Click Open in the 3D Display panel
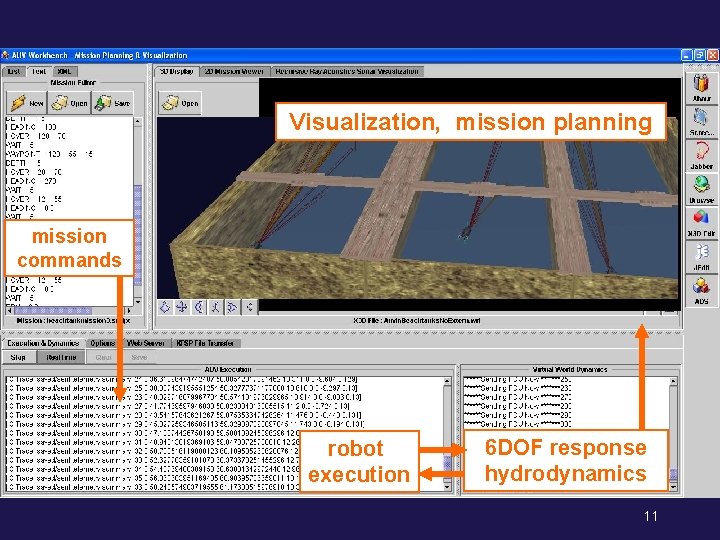This screenshot has height=540, width=720. pos(180,103)
